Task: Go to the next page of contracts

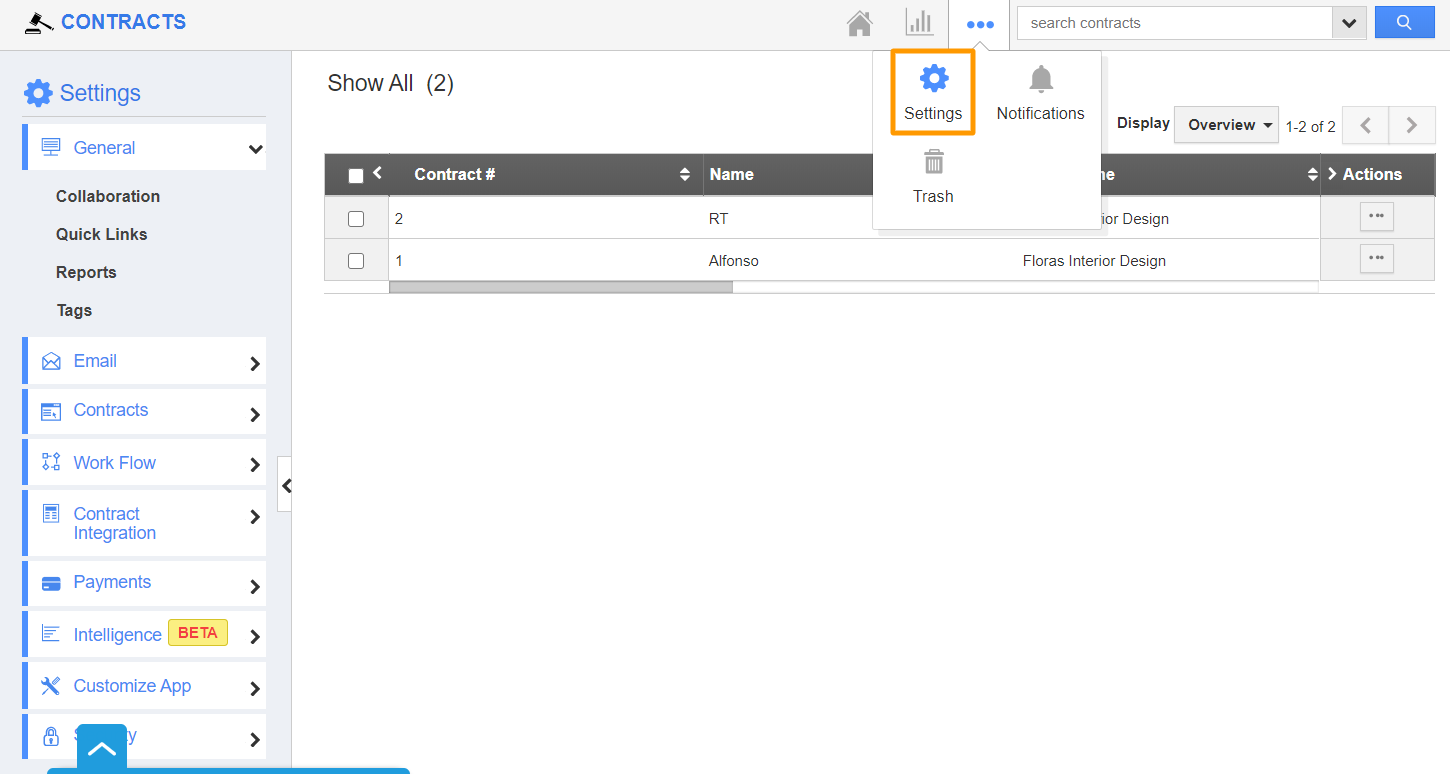Action: click(x=1411, y=124)
